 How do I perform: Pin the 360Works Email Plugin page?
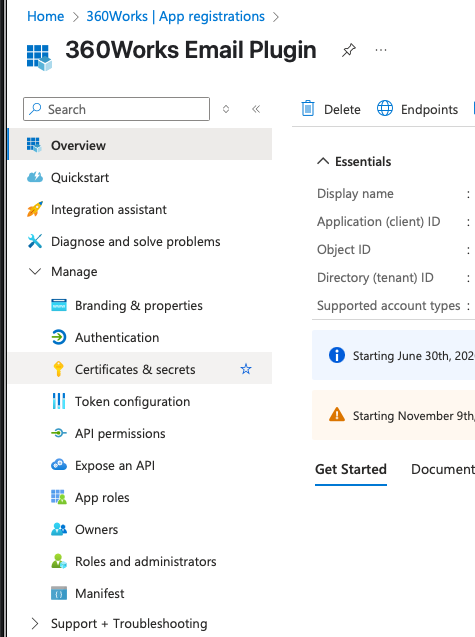click(349, 50)
